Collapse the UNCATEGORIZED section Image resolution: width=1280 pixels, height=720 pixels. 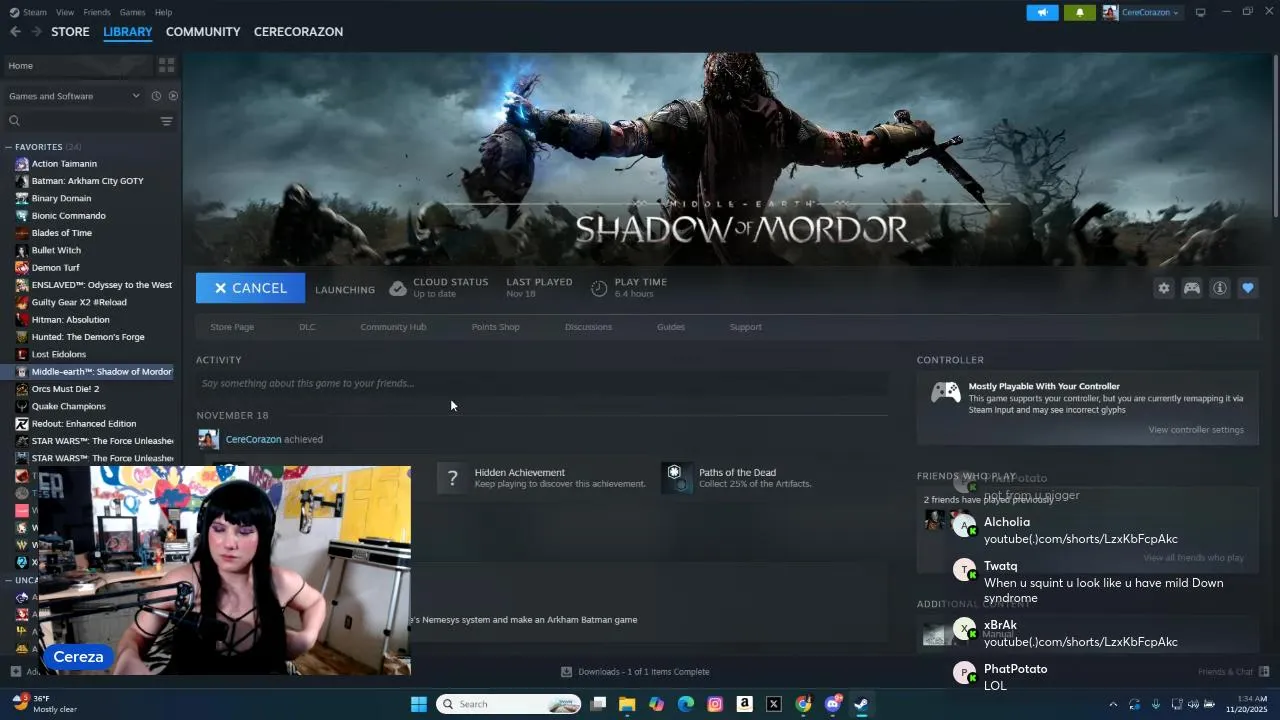[x=8, y=580]
